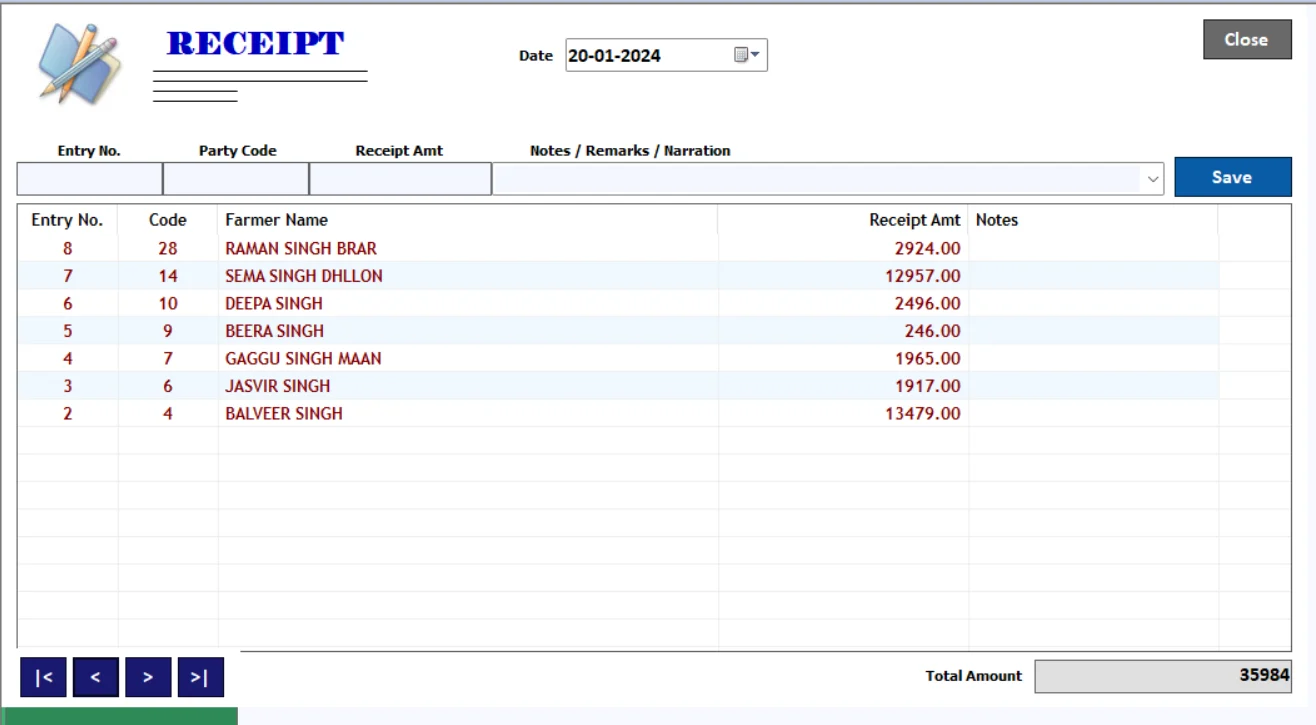Select the BEERA SINGH row
The image size is (1316, 725).
click(618, 331)
